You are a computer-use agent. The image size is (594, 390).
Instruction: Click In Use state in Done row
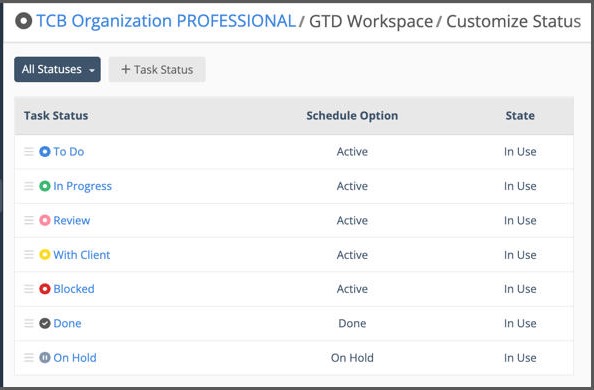coord(520,323)
